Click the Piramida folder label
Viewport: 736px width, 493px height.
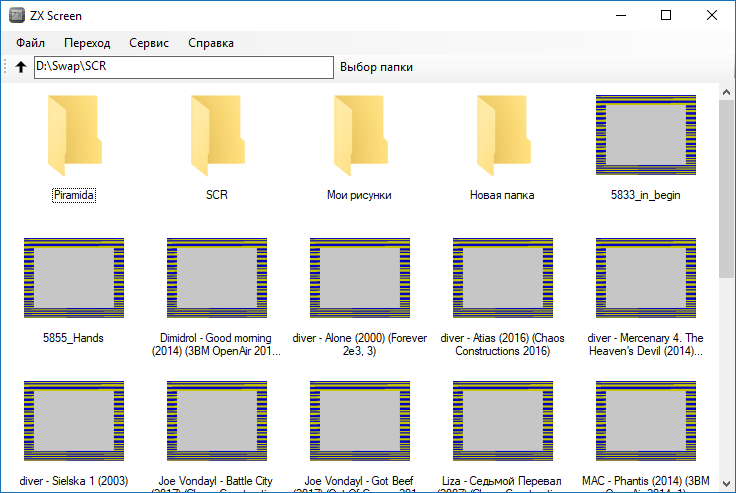pos(74,195)
